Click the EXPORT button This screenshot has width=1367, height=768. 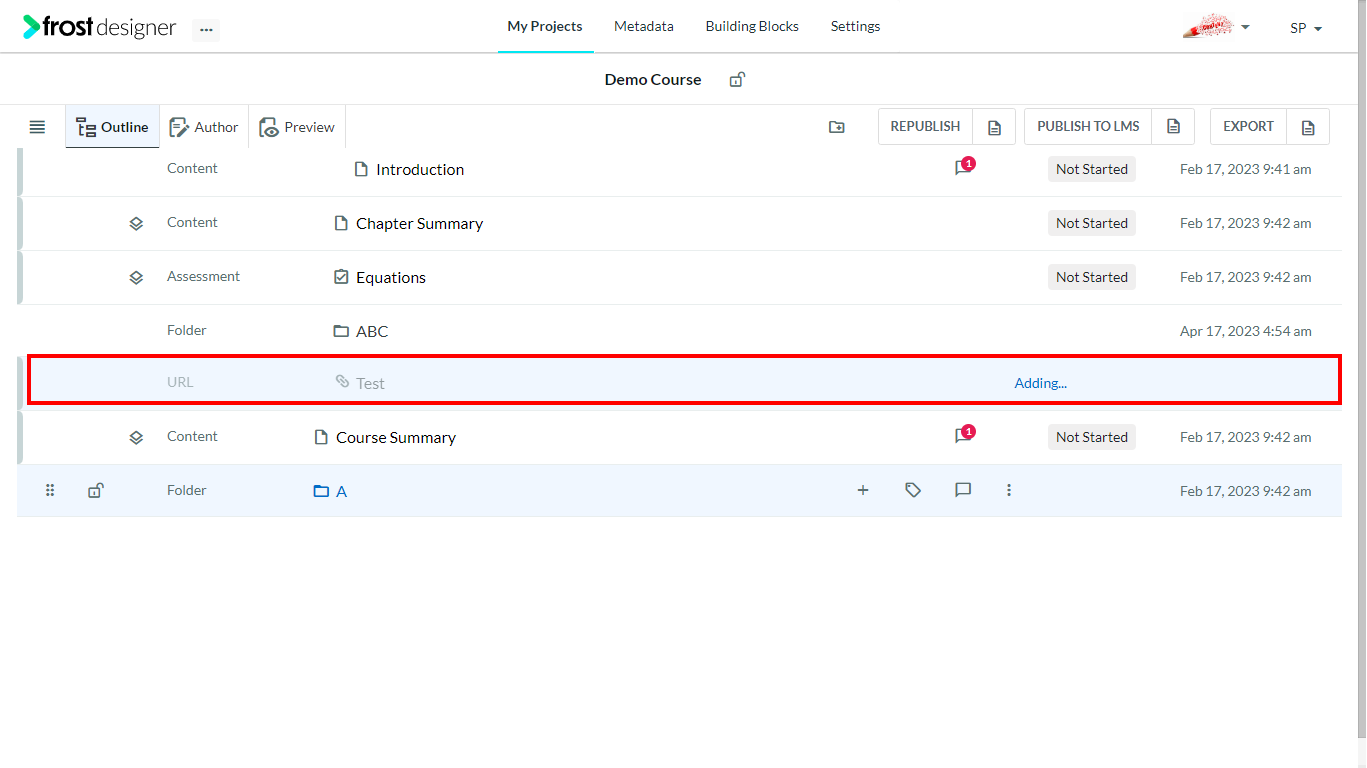[x=1248, y=126]
